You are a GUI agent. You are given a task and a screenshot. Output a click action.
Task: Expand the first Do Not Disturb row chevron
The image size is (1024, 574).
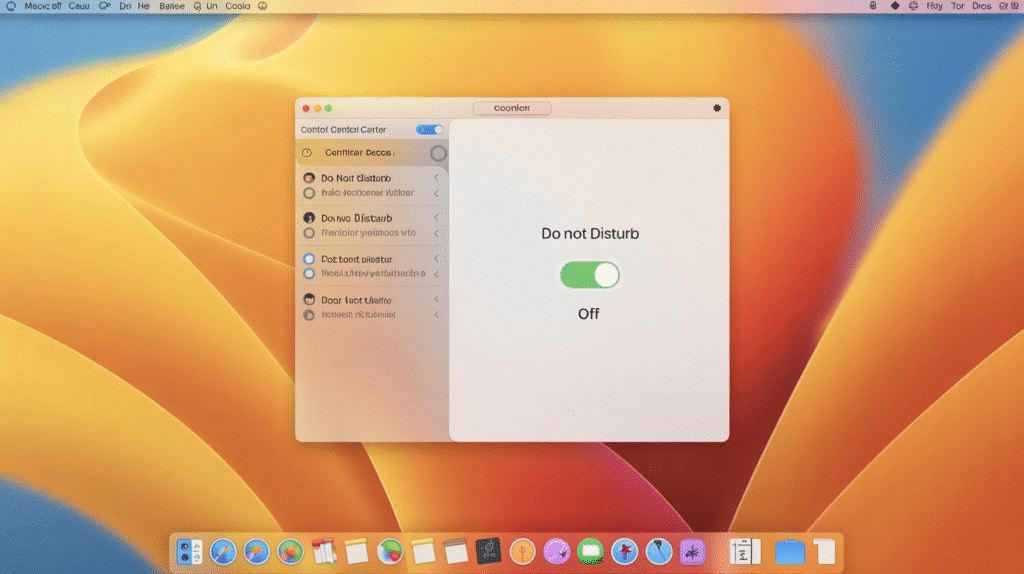436,178
